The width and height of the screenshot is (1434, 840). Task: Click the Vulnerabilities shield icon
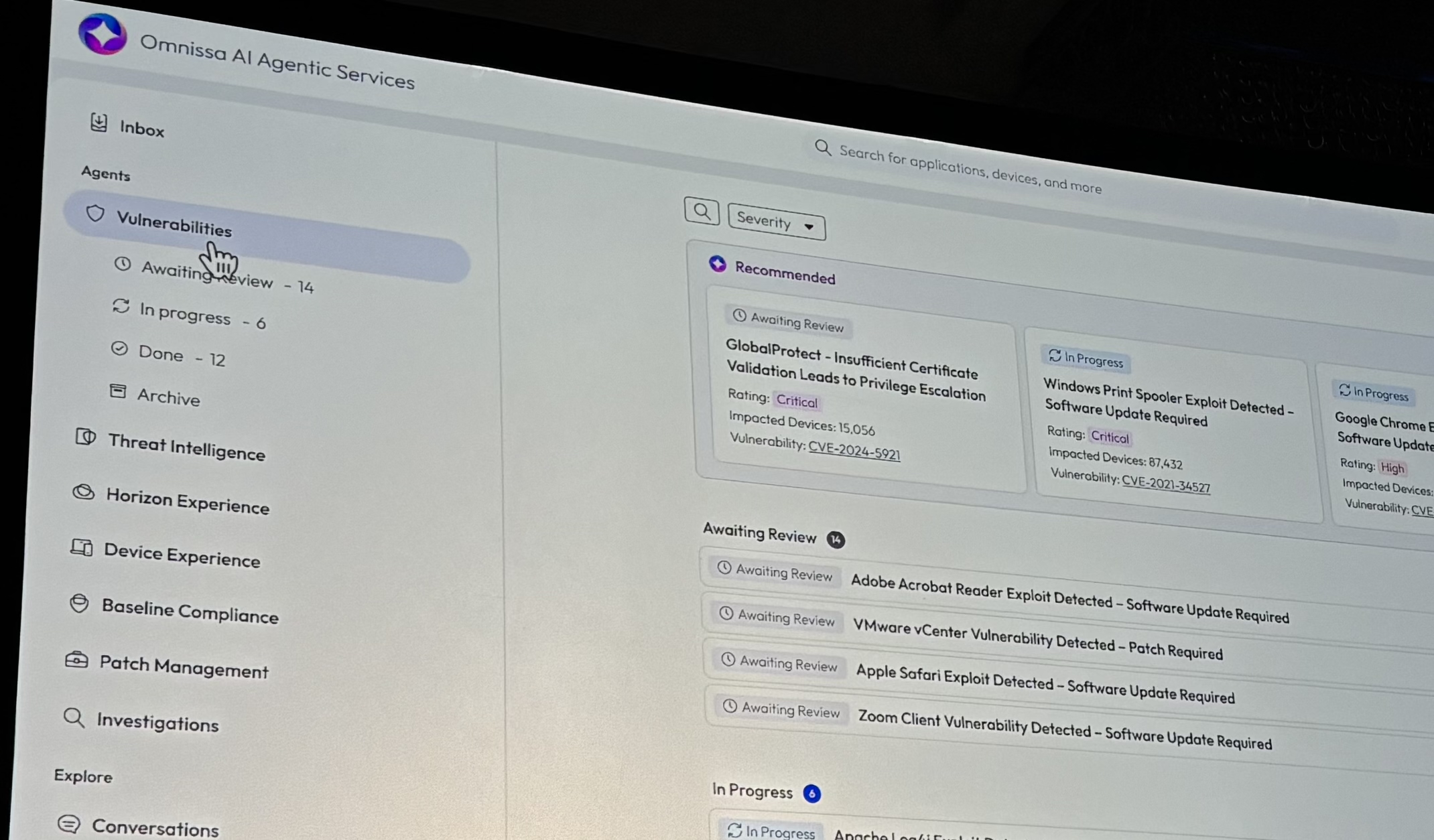[95, 214]
